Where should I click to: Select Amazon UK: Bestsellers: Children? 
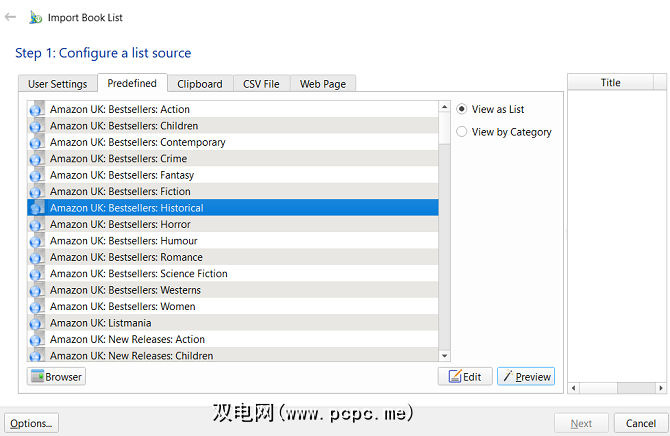click(233, 126)
